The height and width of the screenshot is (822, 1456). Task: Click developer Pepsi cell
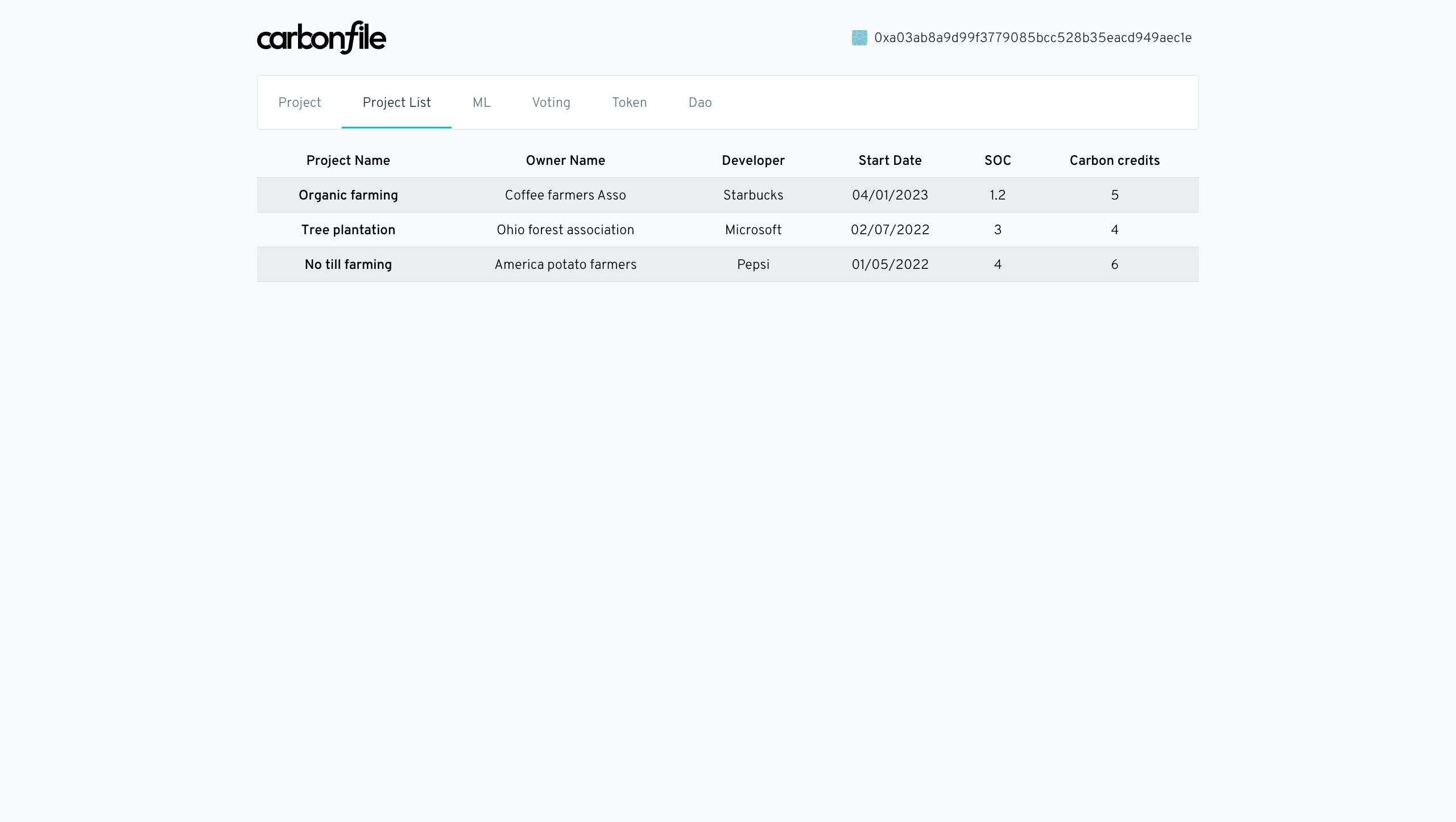(x=753, y=264)
